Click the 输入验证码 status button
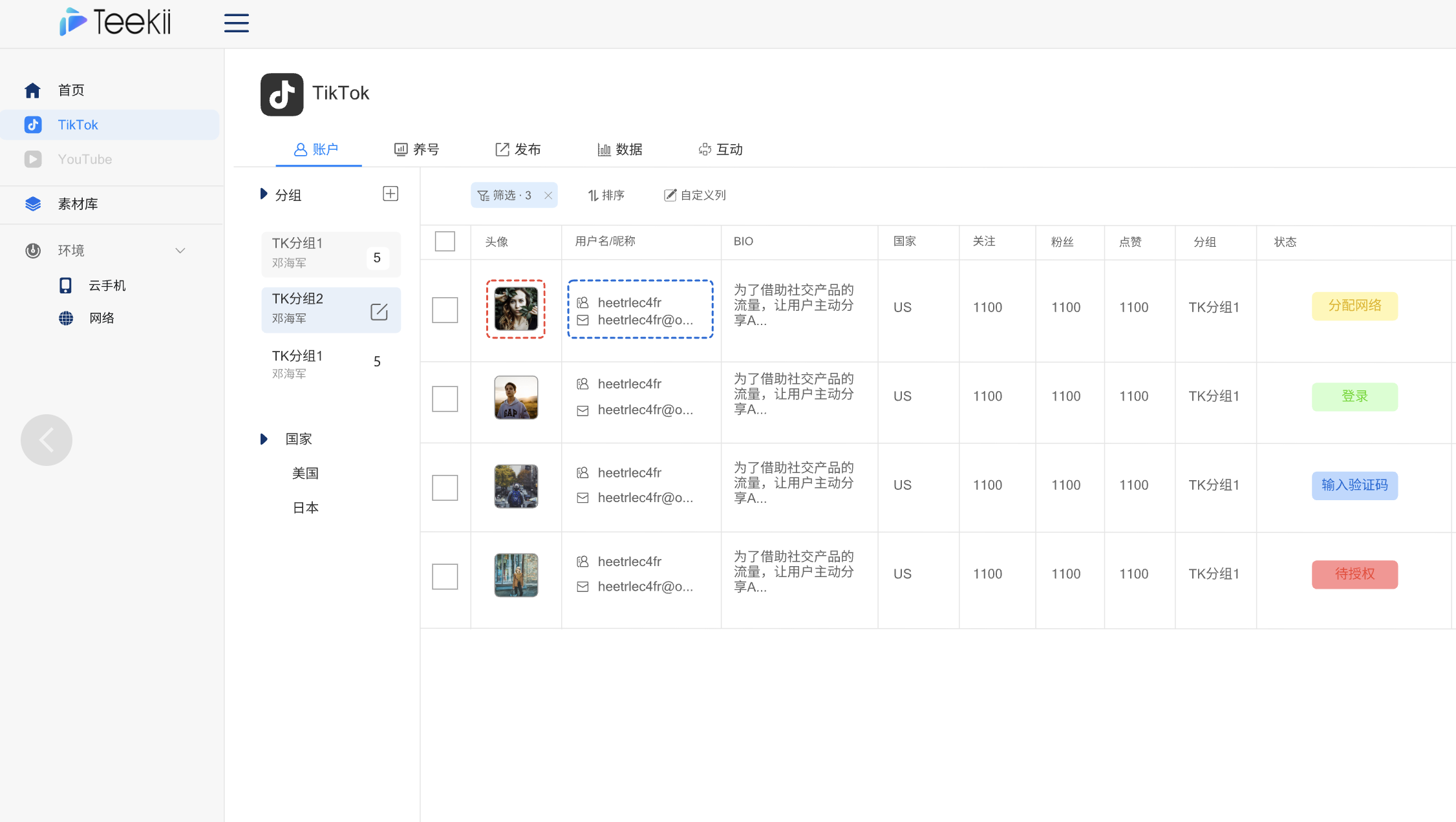Screen dimensions: 1456x822 coord(1354,485)
